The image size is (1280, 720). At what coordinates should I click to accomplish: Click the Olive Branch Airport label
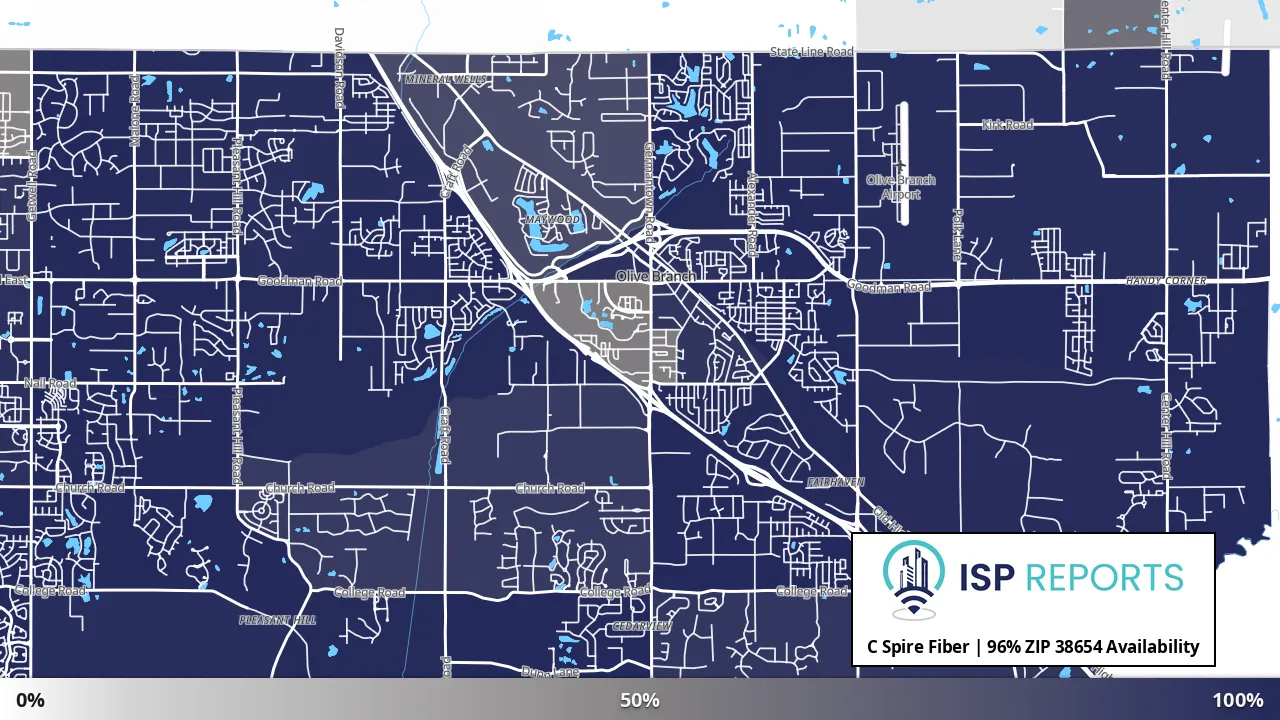click(901, 187)
